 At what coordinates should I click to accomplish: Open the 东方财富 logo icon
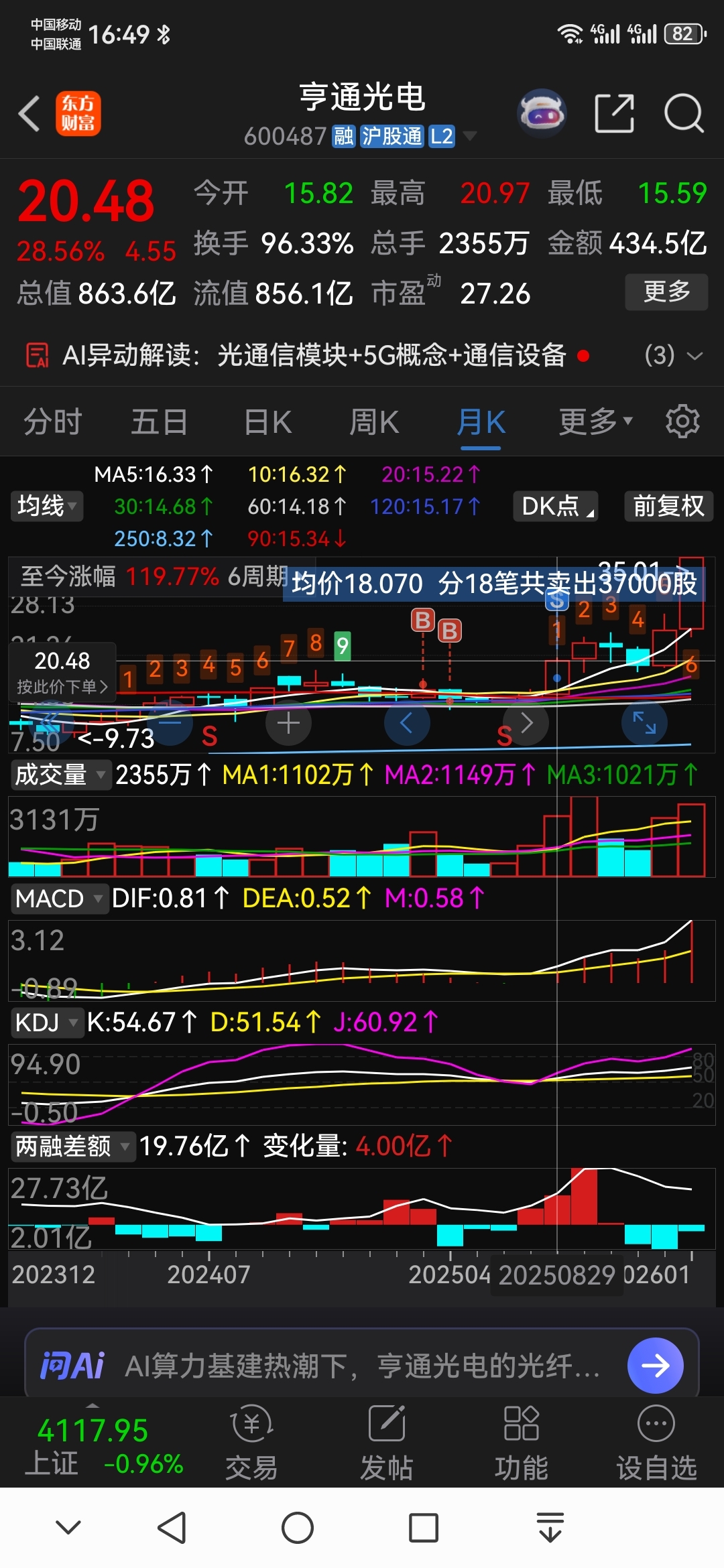pos(78,113)
